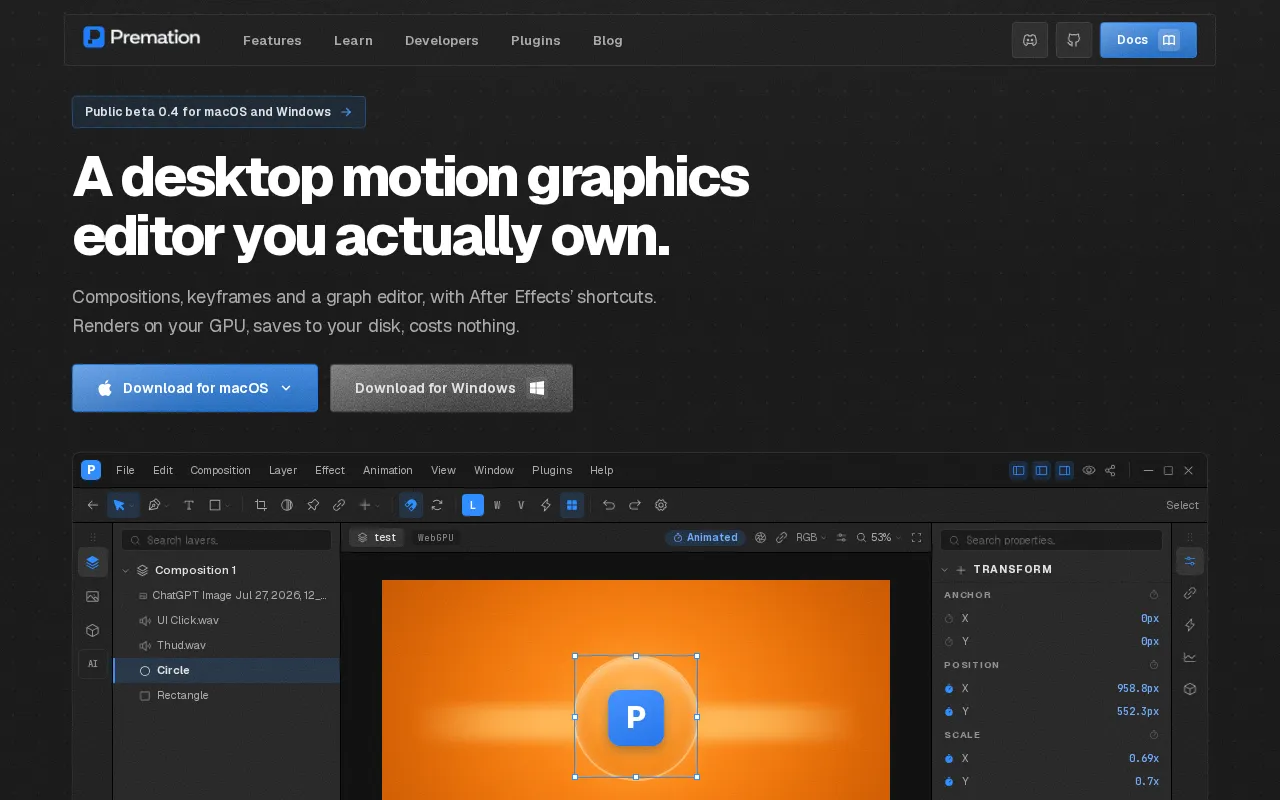This screenshot has width=1280, height=800.
Task: Open the 53% zoom dropdown
Action: pos(879,537)
